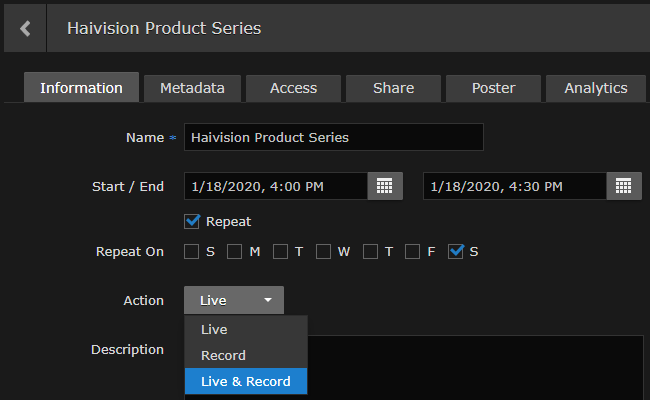
Task: Go to the Poster tab
Action: pyautogui.click(x=493, y=88)
